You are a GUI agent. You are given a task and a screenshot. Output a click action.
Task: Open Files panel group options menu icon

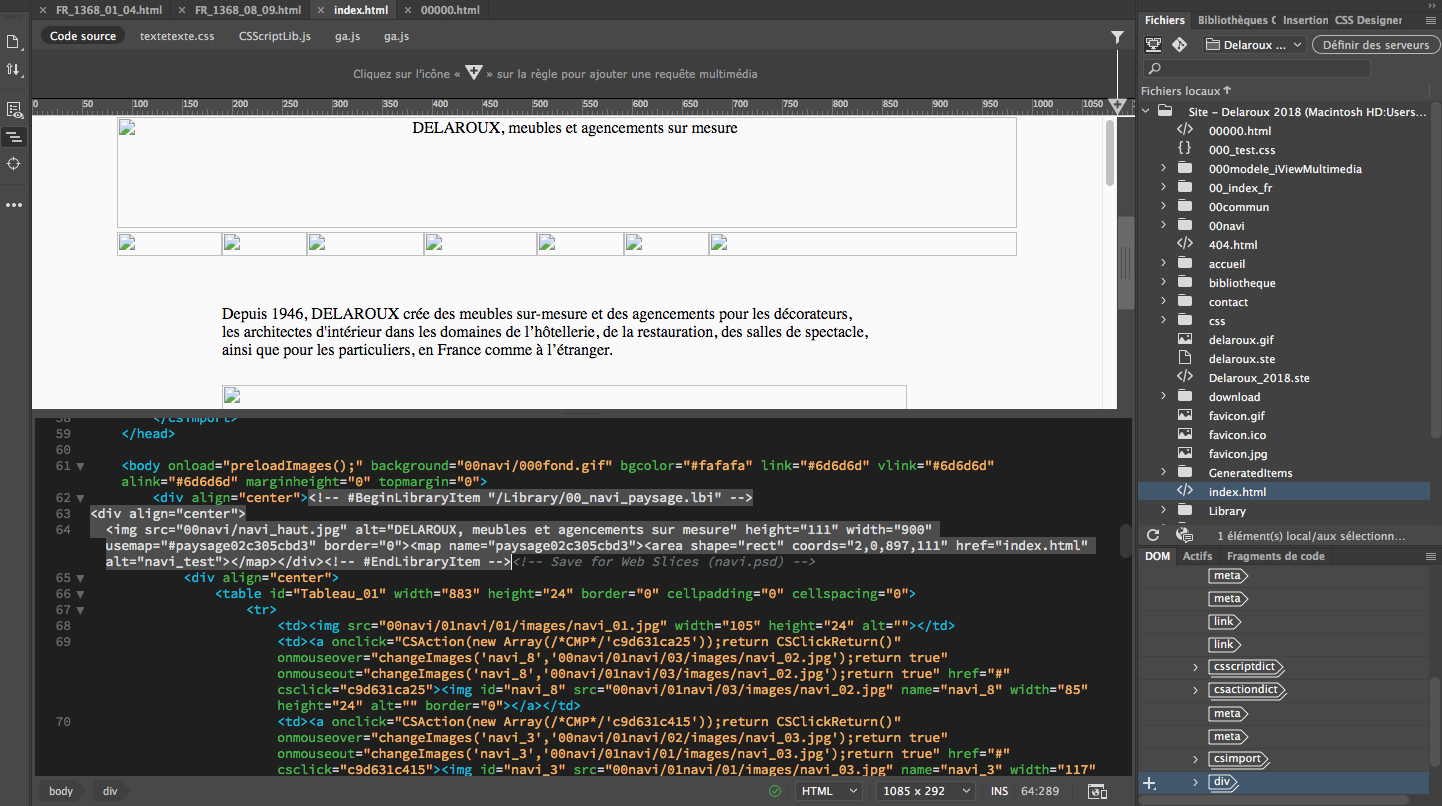[1430, 20]
